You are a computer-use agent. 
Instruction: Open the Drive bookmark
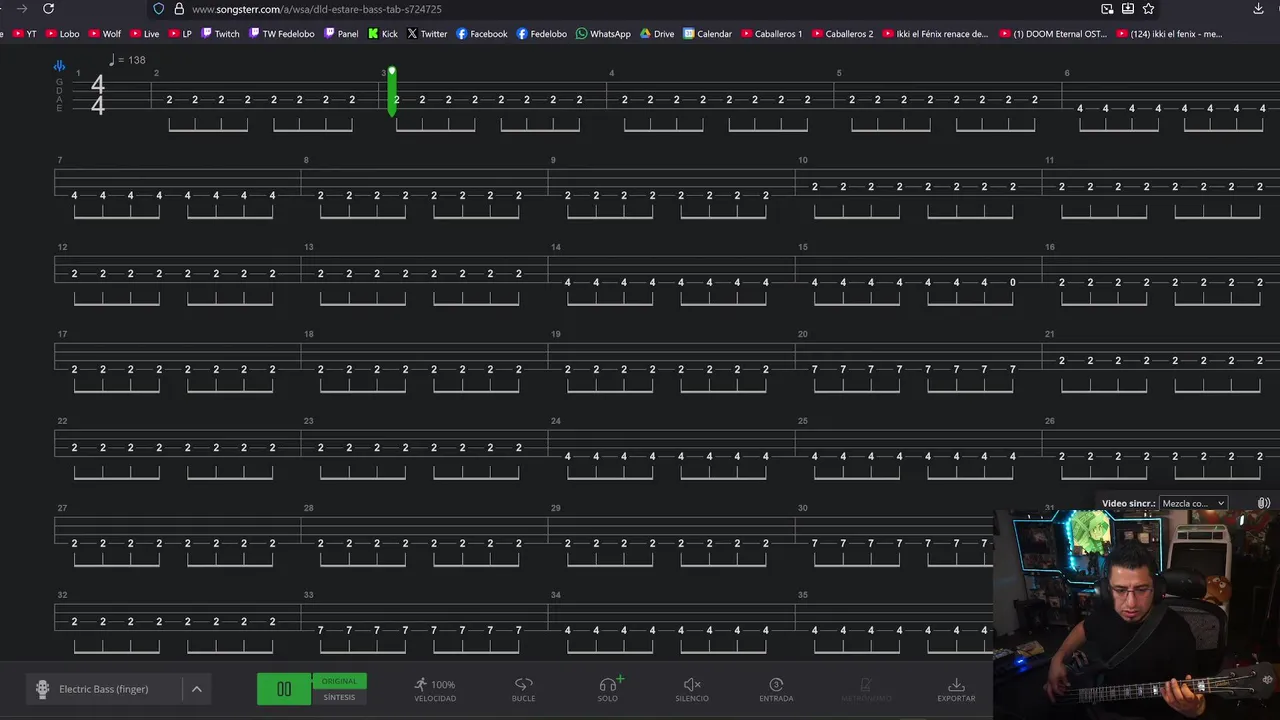click(657, 34)
